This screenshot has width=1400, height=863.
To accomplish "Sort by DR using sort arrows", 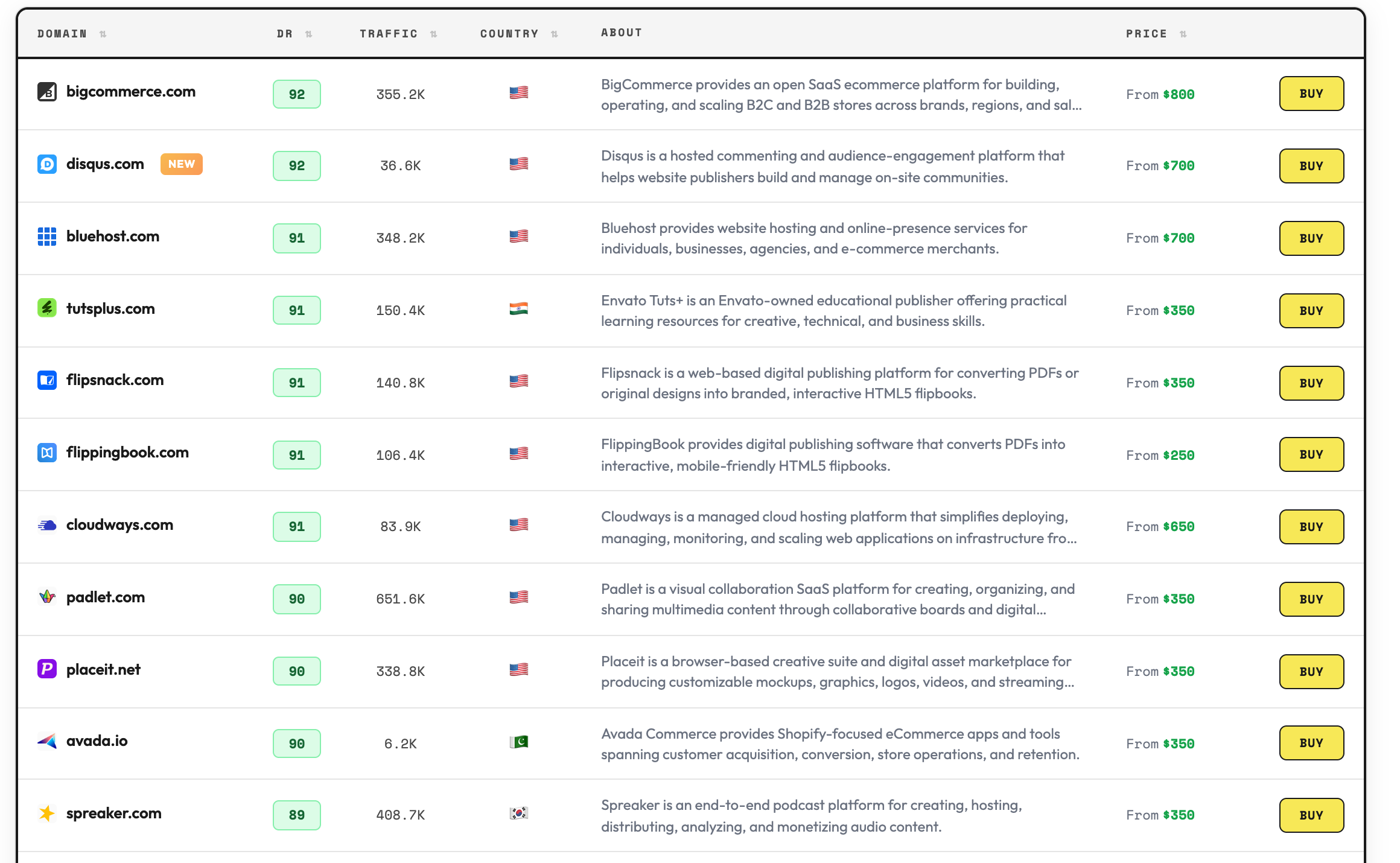I will (309, 34).
